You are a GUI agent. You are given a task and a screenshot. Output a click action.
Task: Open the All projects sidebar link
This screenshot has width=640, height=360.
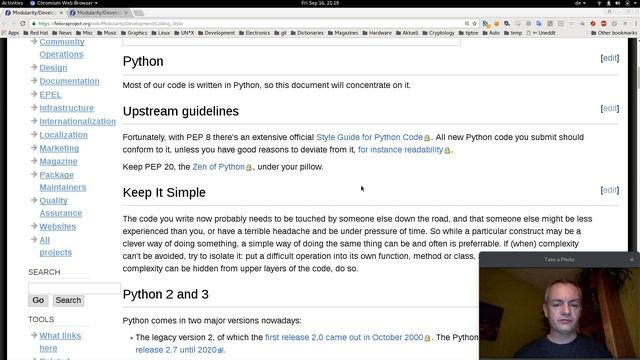click(x=56, y=246)
